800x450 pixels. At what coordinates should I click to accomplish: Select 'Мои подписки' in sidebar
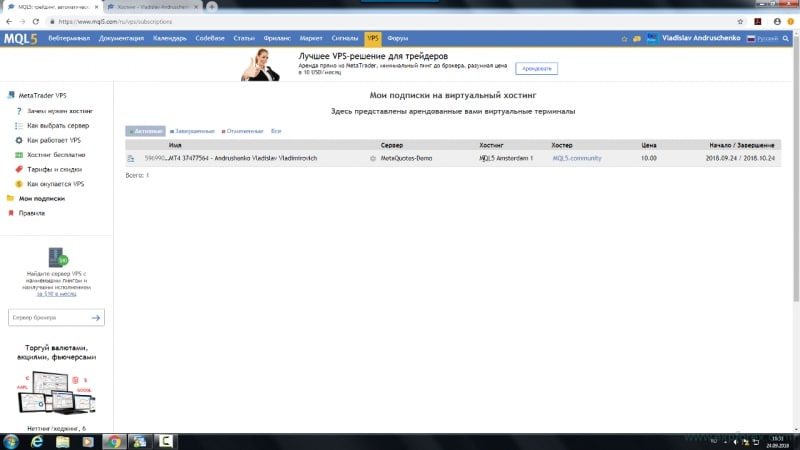coord(42,198)
